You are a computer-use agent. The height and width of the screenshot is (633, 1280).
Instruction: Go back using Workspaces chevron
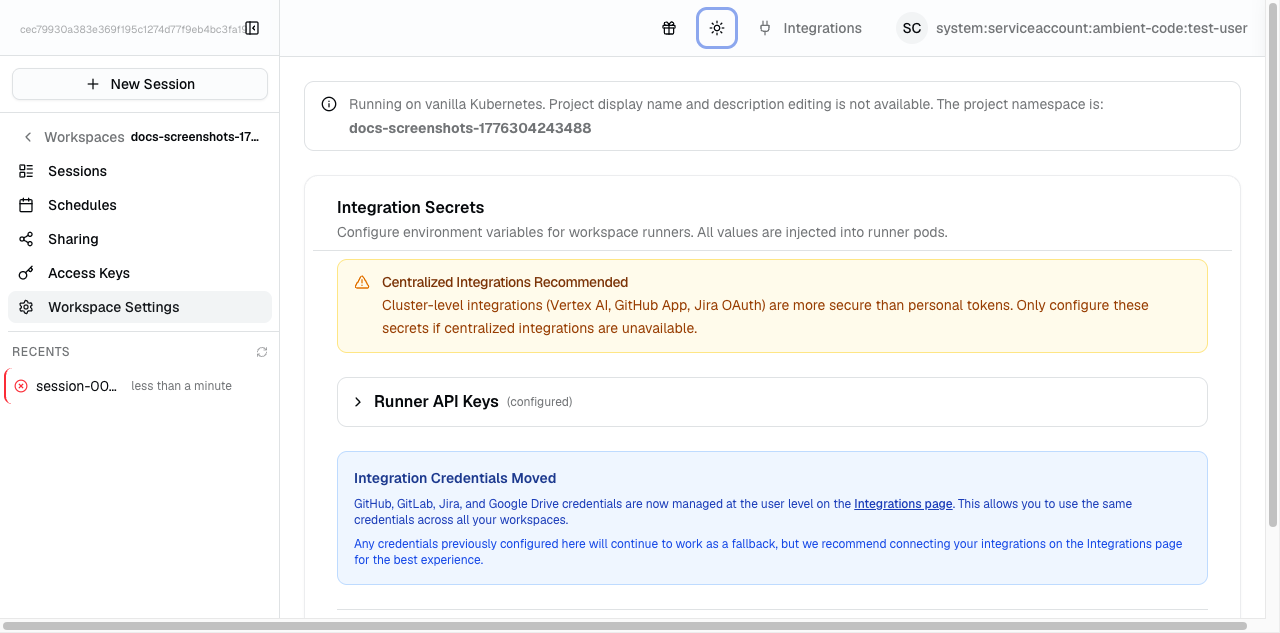tap(28, 137)
